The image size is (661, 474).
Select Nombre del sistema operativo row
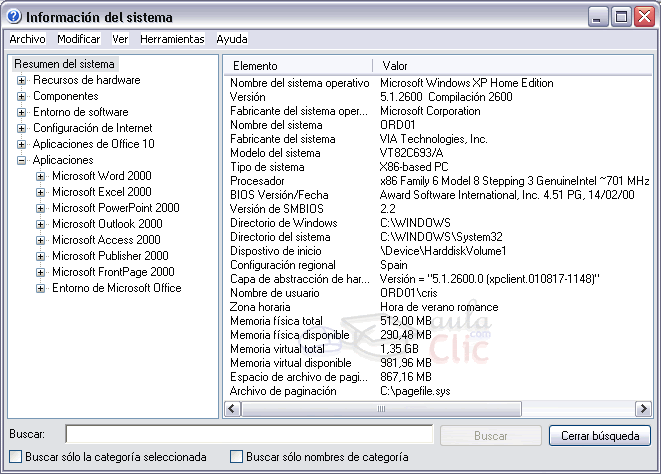[x=438, y=83]
